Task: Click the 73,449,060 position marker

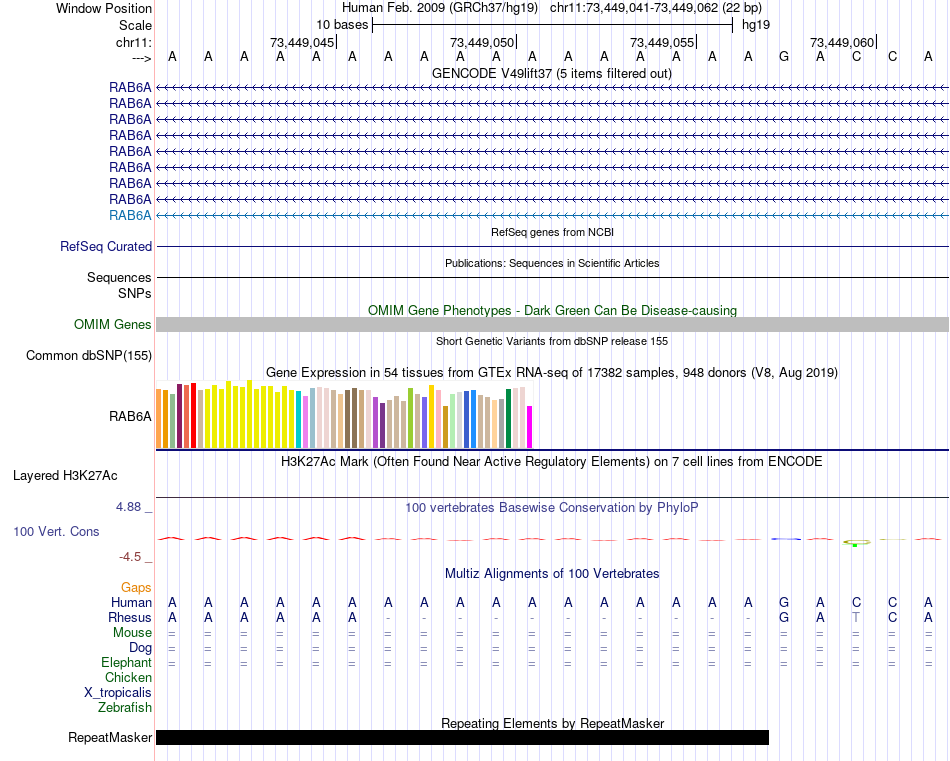Action: pos(842,42)
